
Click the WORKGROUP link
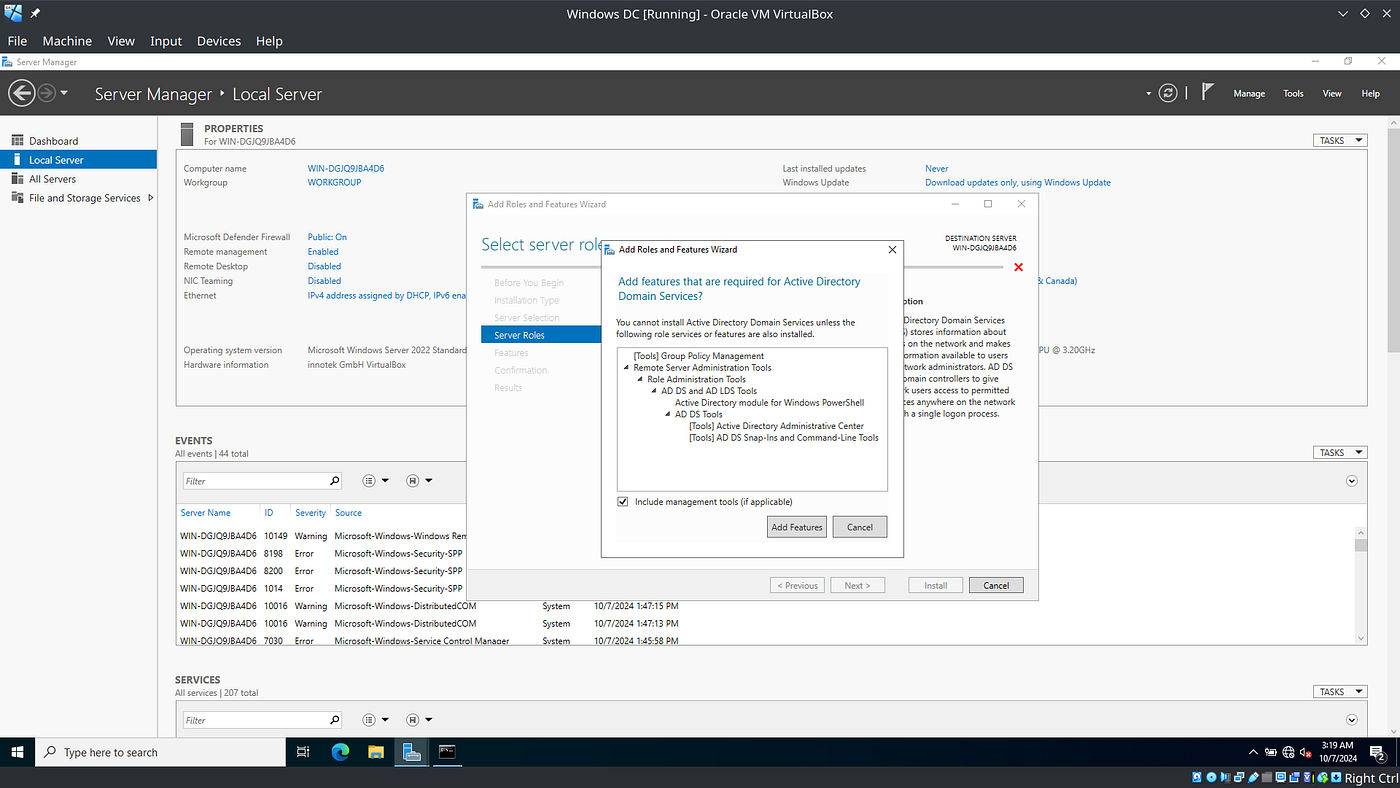coord(334,182)
